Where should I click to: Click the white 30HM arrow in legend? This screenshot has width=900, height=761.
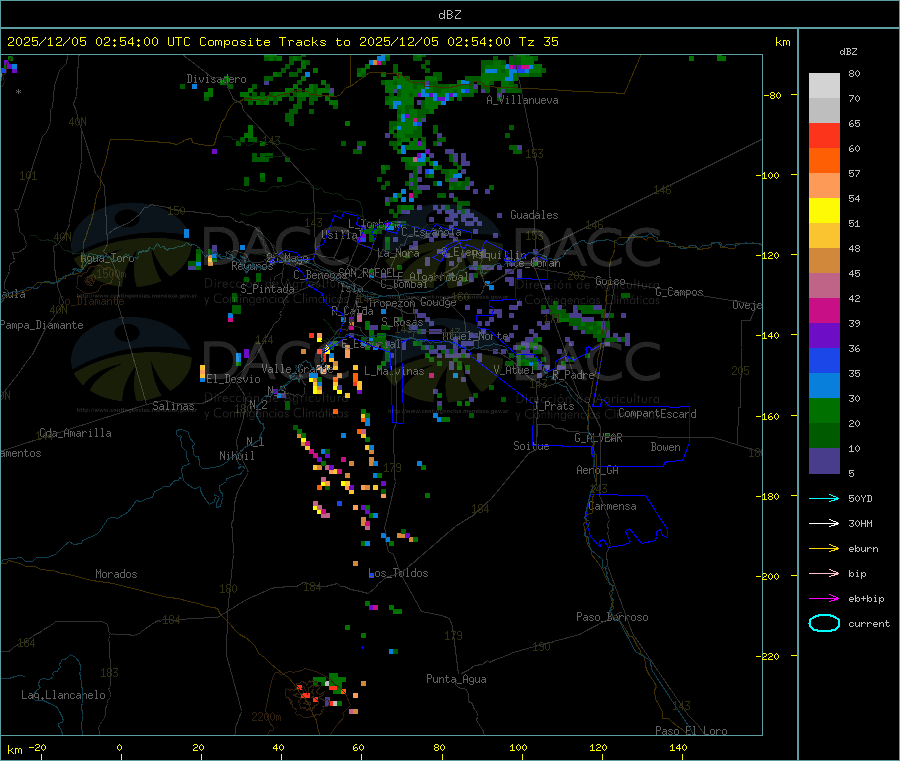pyautogui.click(x=824, y=523)
